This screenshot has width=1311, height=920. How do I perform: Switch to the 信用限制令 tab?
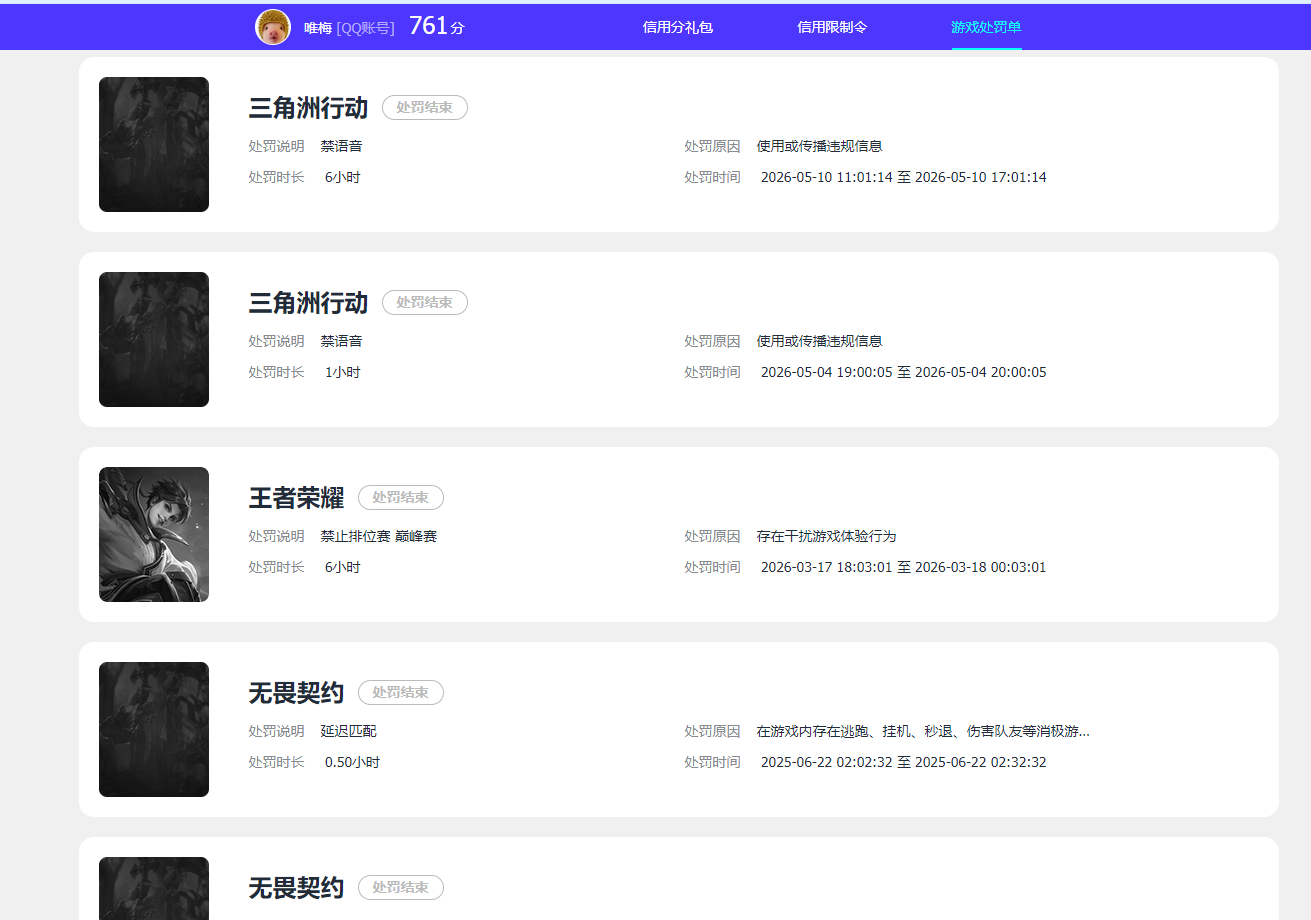click(x=832, y=27)
